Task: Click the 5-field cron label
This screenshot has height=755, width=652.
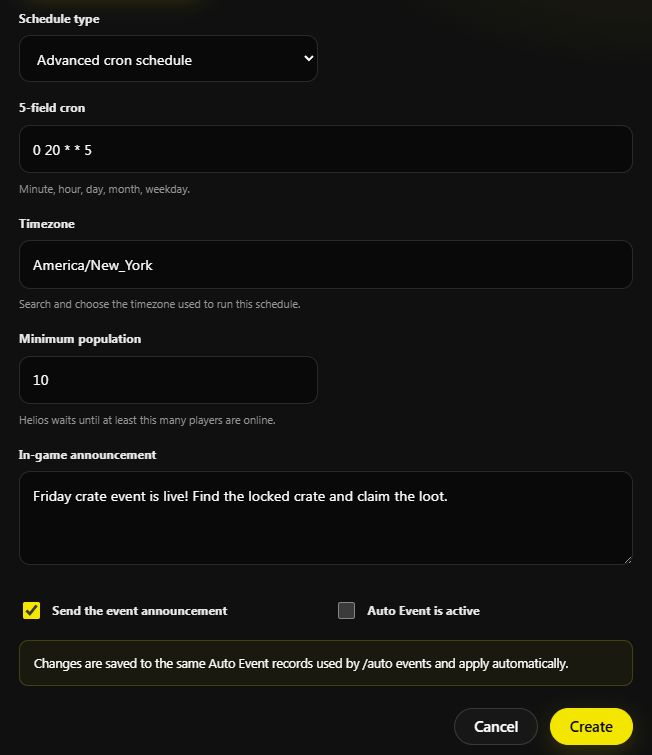Action: (x=52, y=108)
